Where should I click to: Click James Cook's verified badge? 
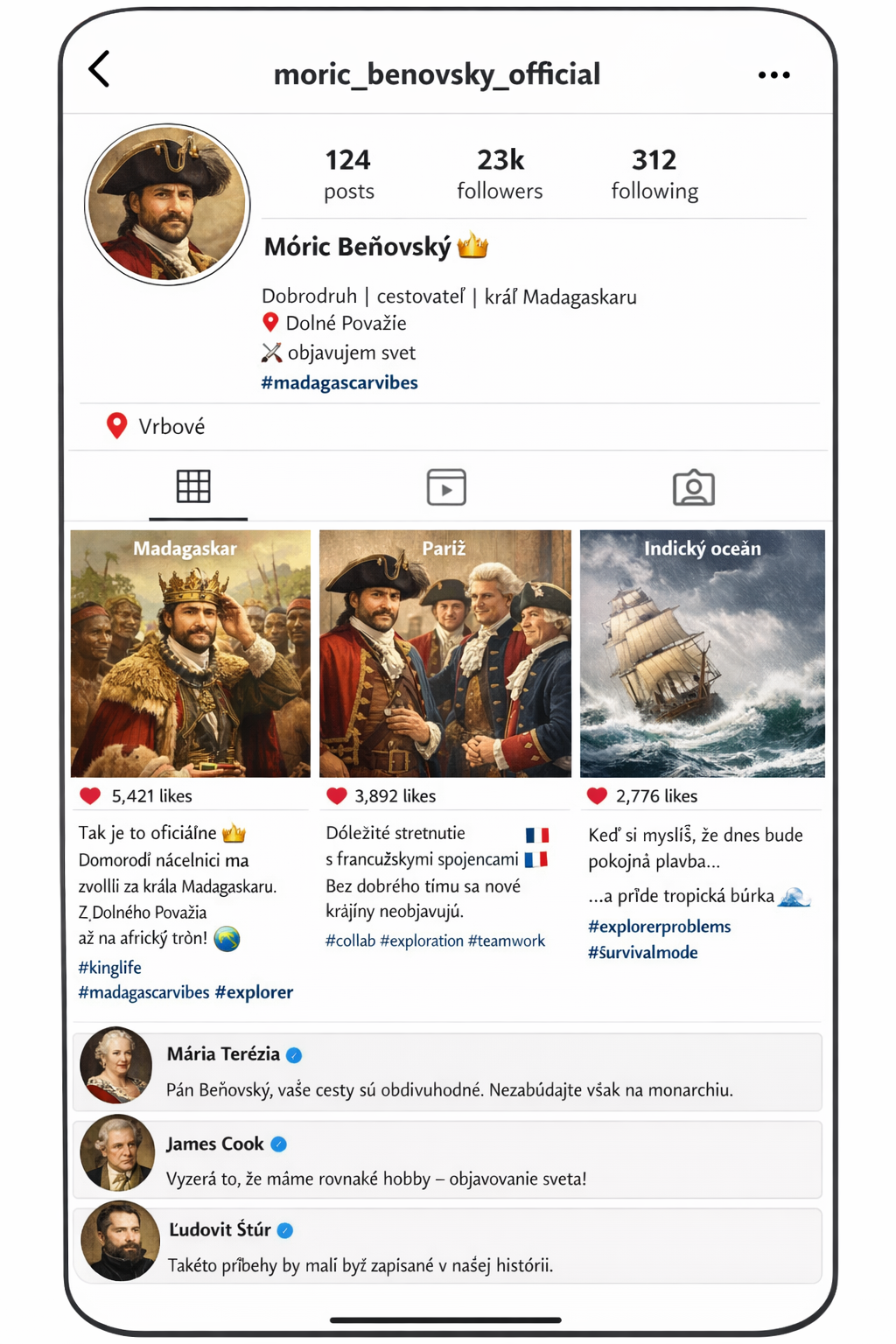(278, 1144)
